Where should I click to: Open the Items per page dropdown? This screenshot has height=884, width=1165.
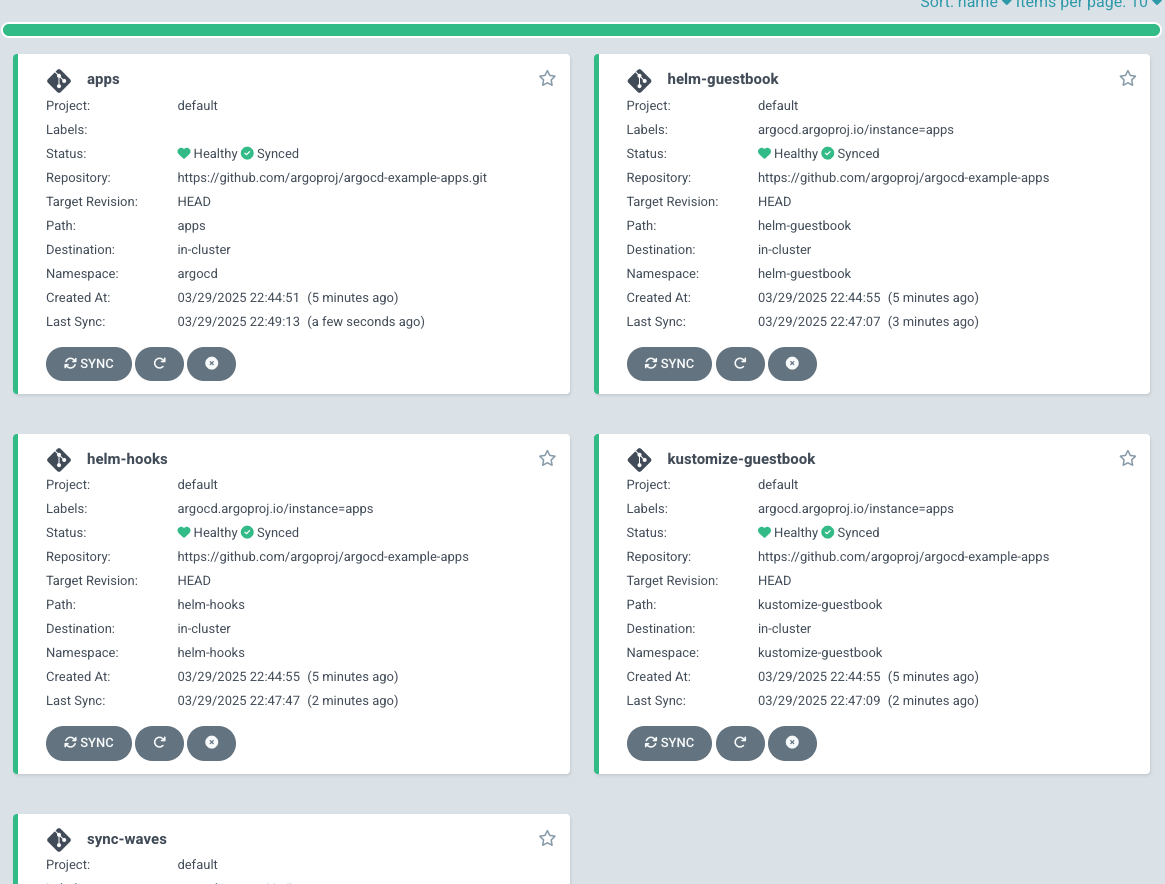click(x=1088, y=4)
